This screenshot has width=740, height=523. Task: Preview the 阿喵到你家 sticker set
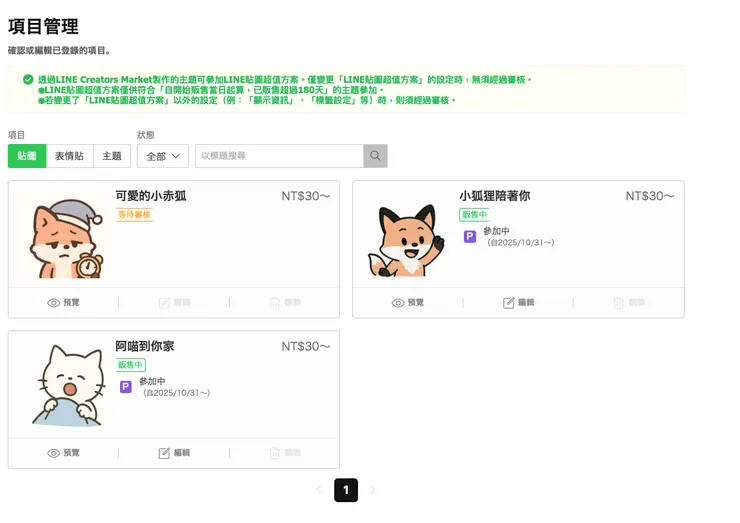tap(63, 453)
